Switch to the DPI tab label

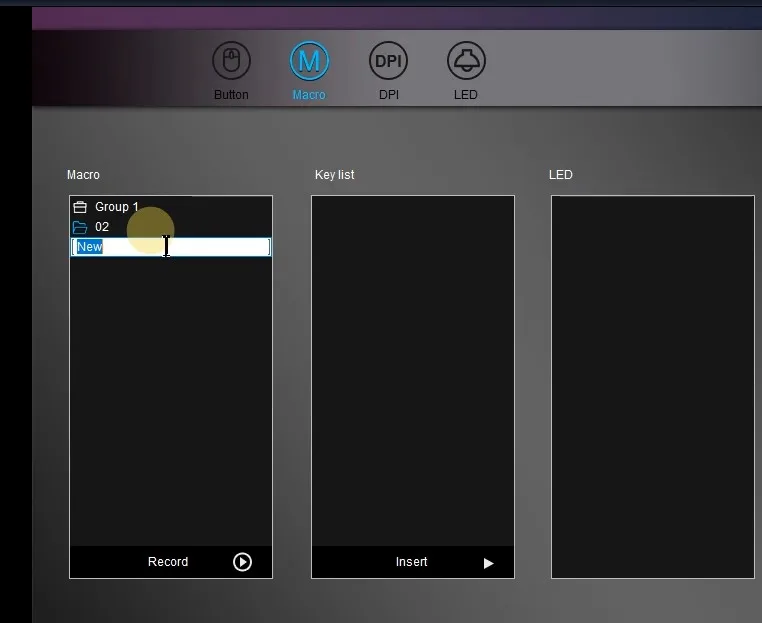click(x=389, y=95)
